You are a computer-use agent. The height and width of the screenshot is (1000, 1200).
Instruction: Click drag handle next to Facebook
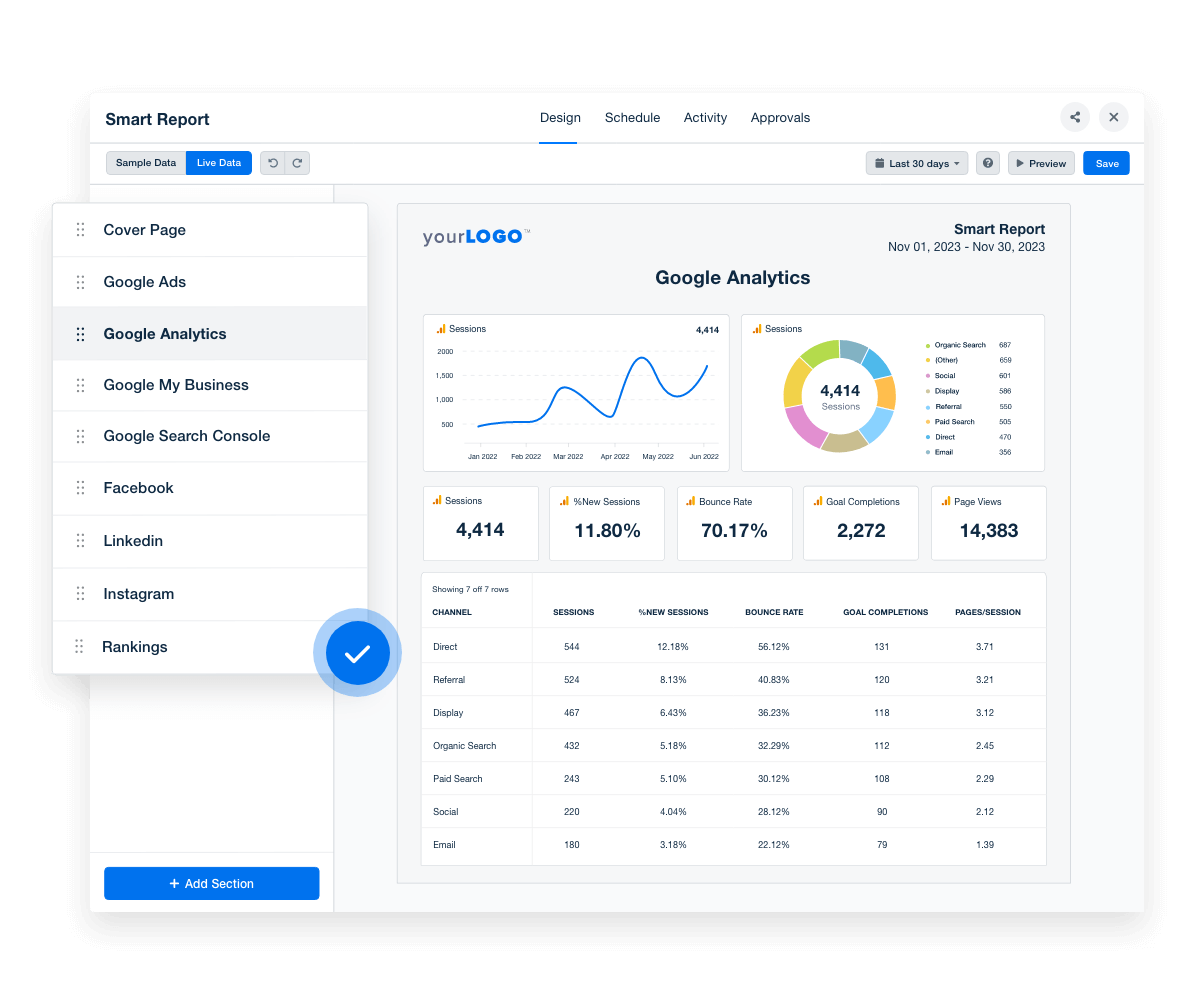pyautogui.click(x=80, y=488)
